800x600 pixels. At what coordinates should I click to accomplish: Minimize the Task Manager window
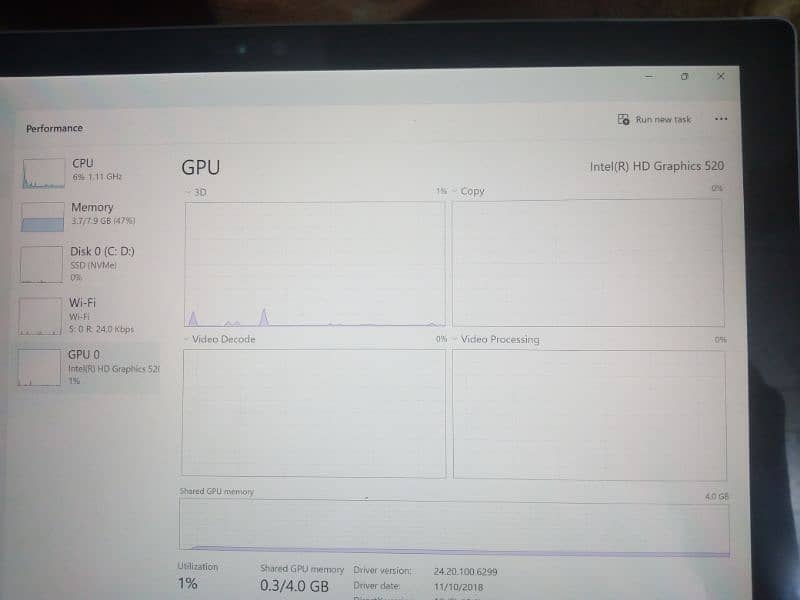[649, 77]
